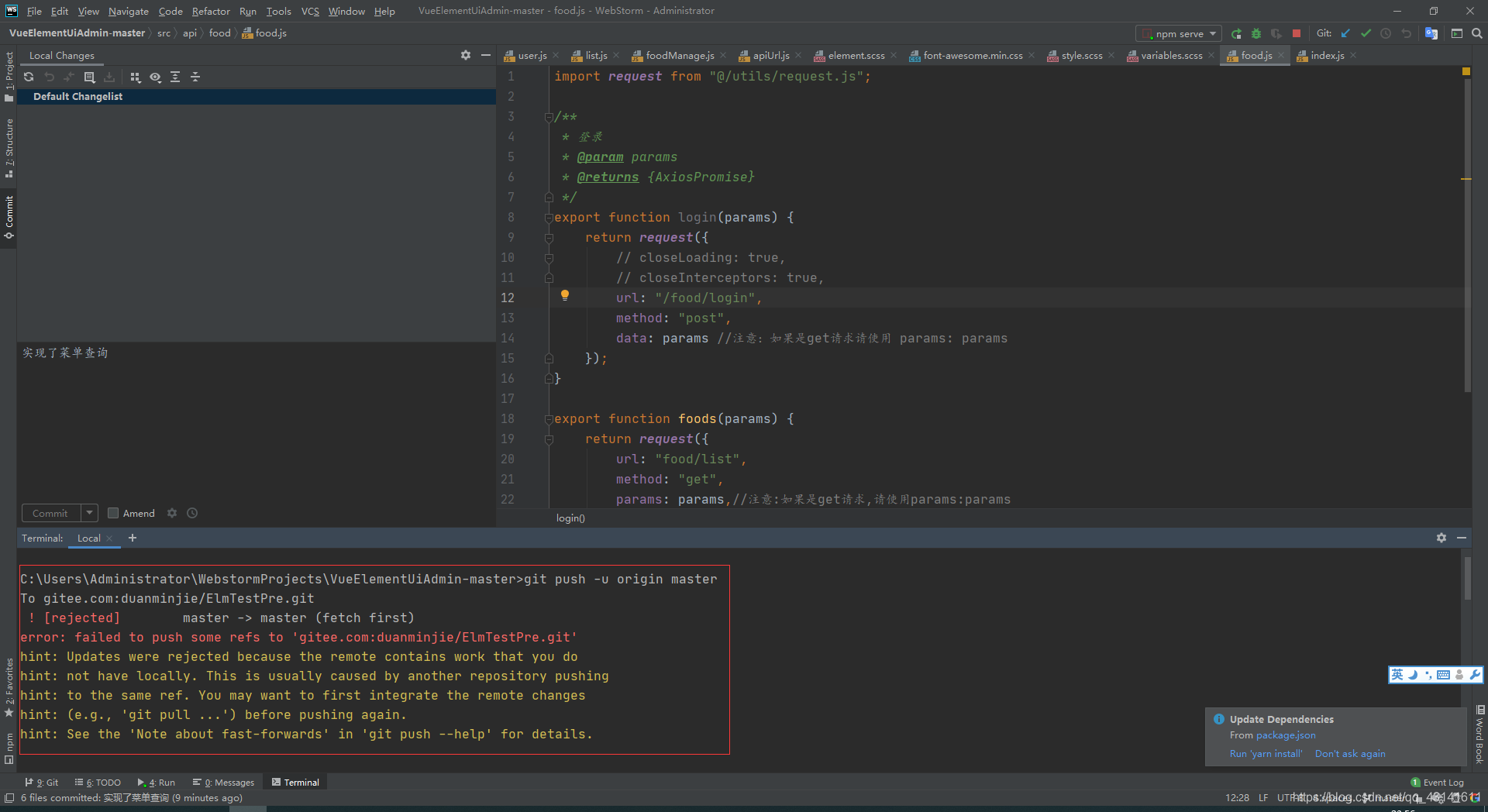Open Search Everywhere magnifier icon
This screenshot has width=1488, height=812.
coord(1477,33)
